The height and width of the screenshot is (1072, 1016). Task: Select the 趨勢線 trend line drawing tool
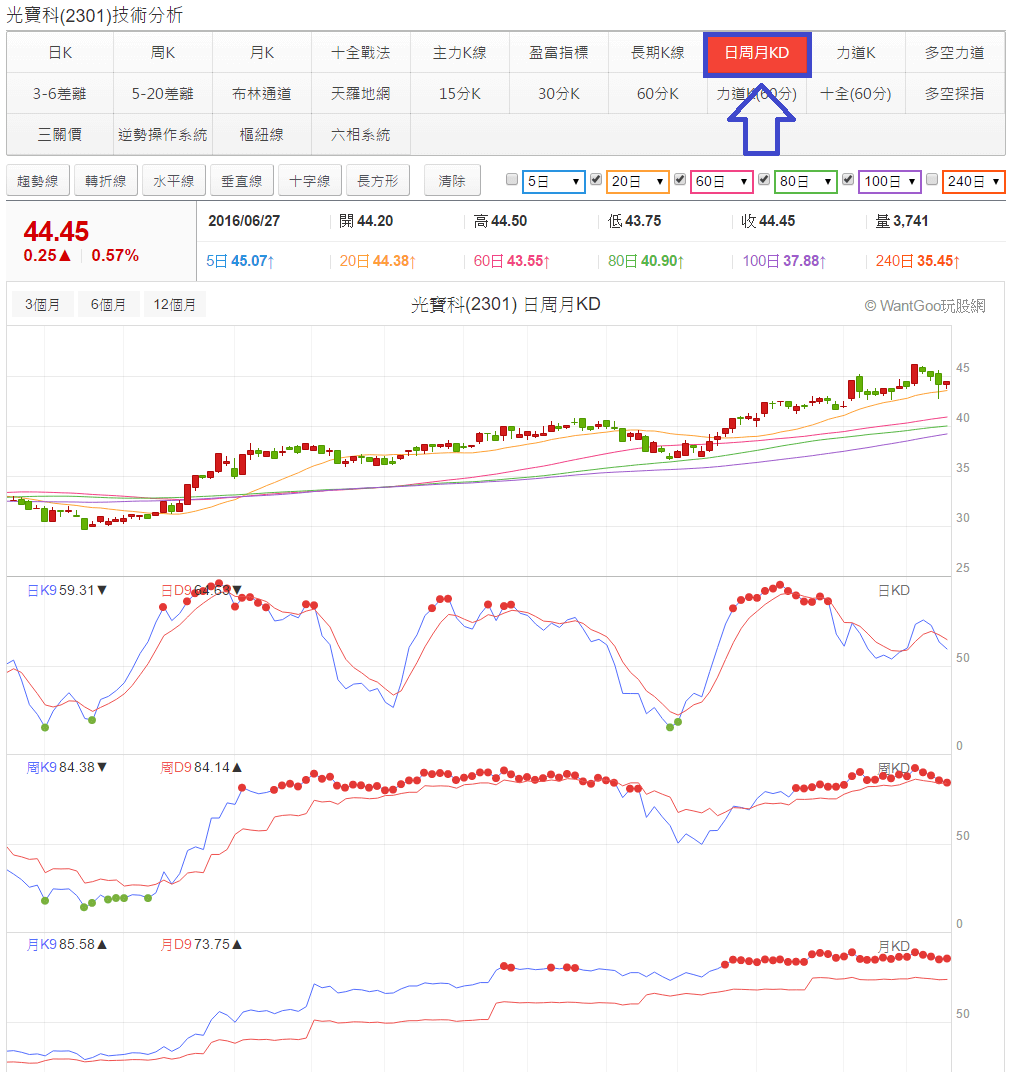click(37, 181)
